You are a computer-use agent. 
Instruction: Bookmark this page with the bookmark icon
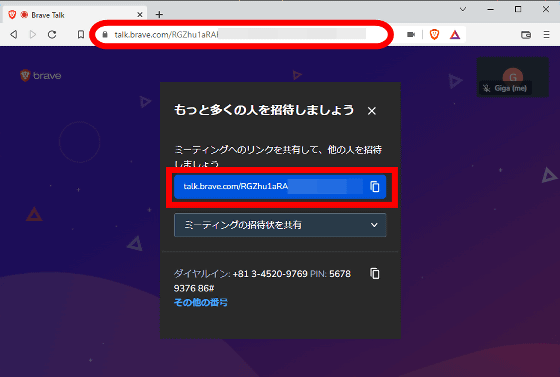click(81, 34)
